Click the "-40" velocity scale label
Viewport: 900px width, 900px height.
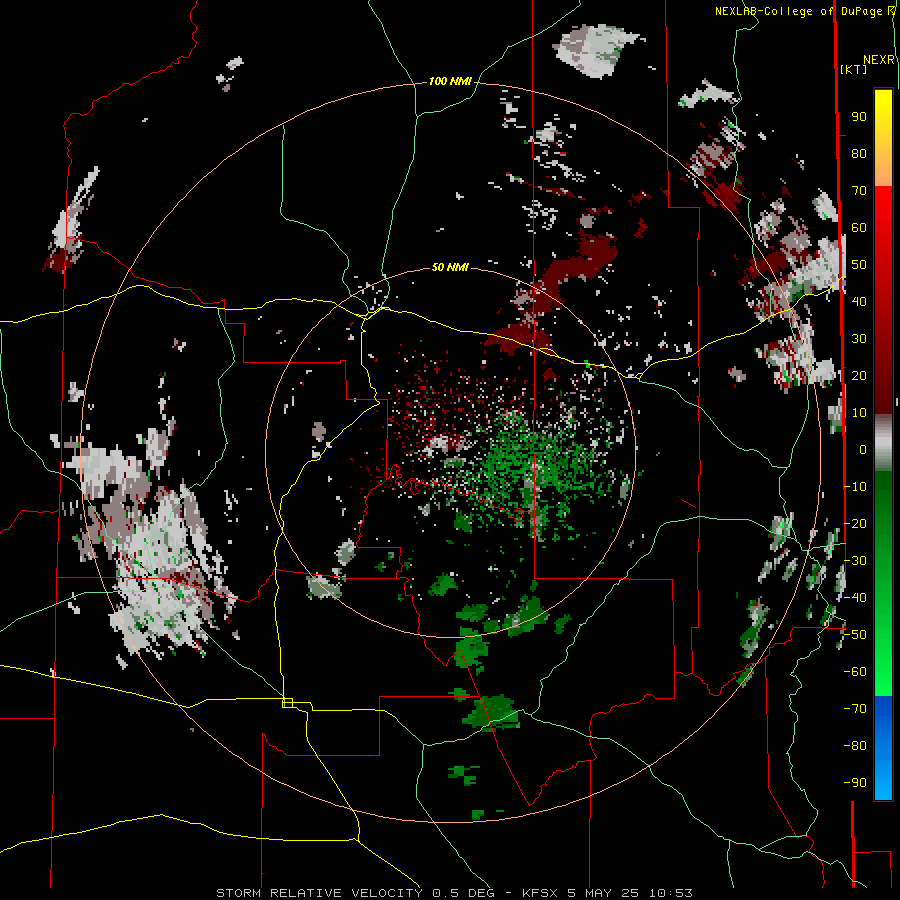[855, 598]
